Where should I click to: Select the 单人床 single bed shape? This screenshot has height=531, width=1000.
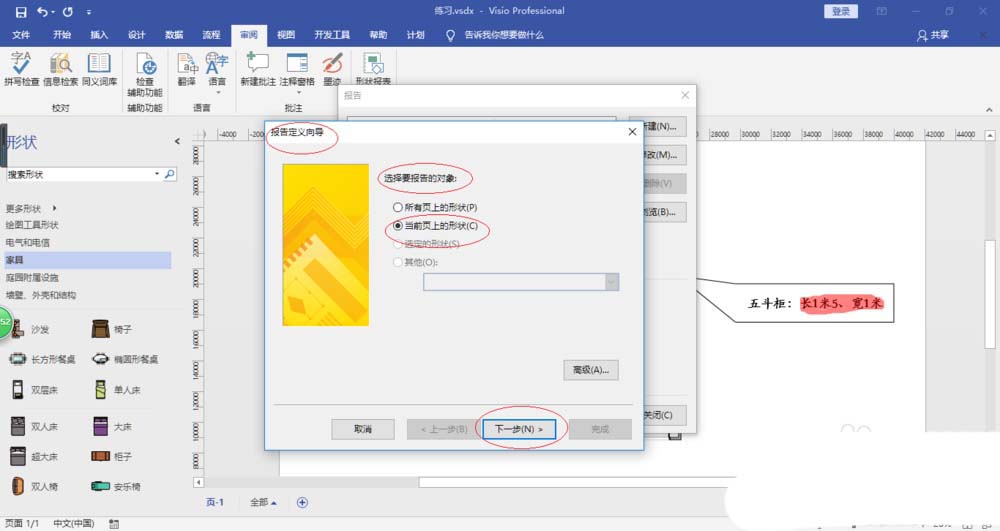coord(117,389)
